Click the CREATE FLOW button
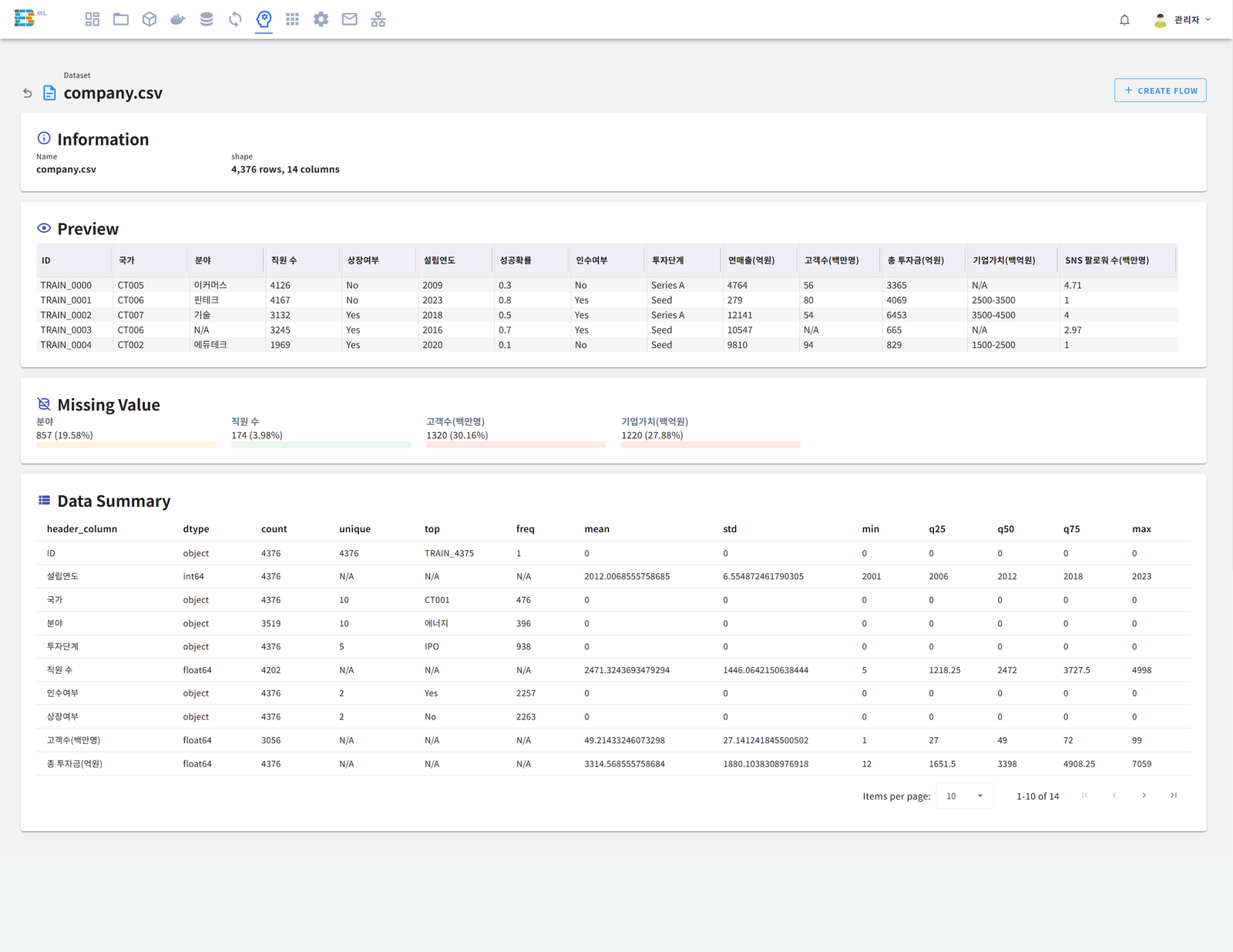Viewport: 1233px width, 952px height. tap(1160, 90)
